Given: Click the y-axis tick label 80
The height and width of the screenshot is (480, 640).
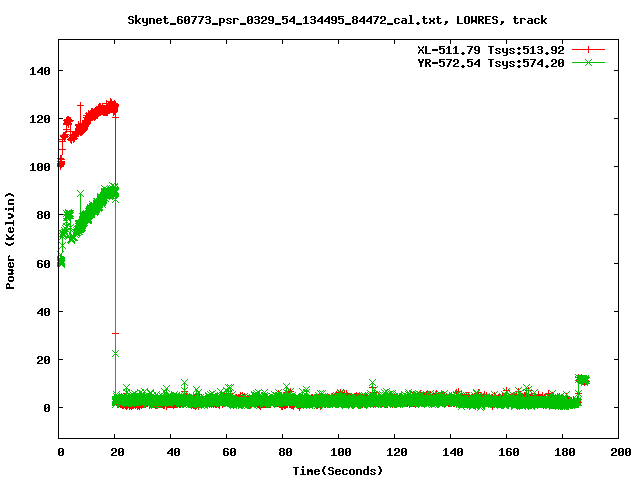Looking at the screenshot, I should (x=43, y=215).
